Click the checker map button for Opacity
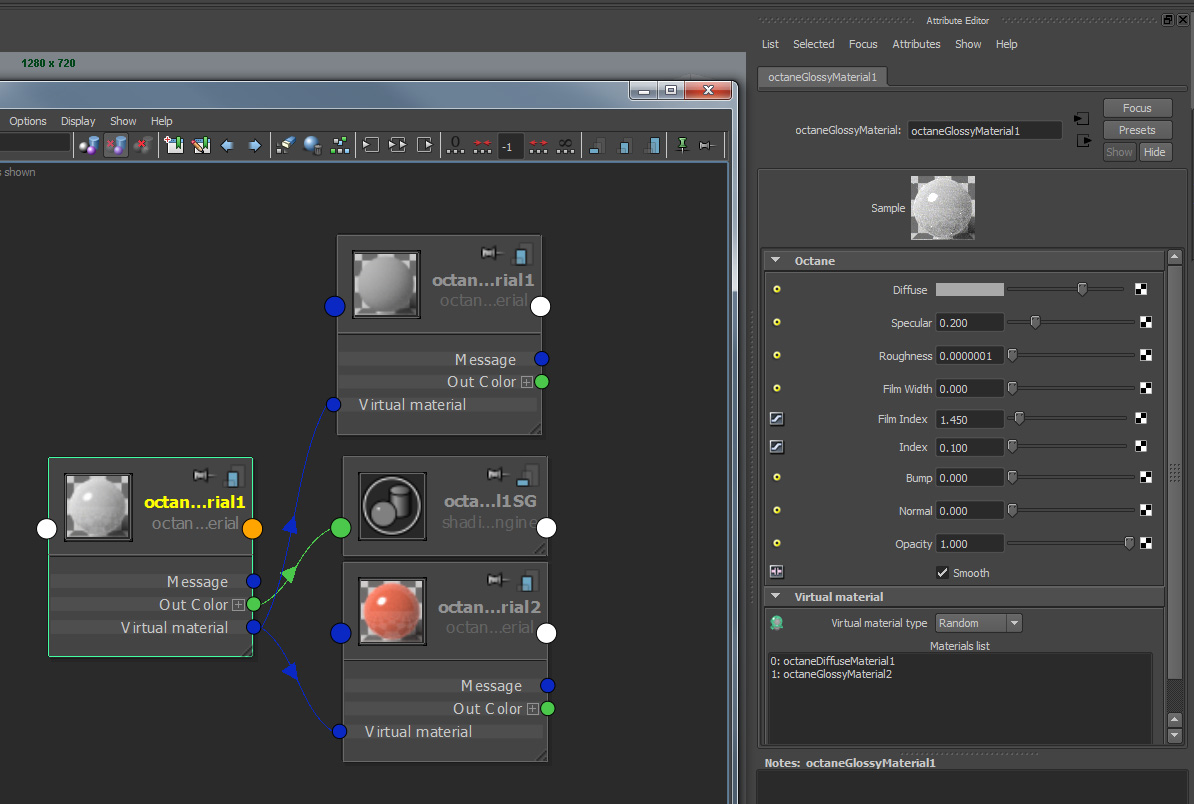 click(1145, 544)
